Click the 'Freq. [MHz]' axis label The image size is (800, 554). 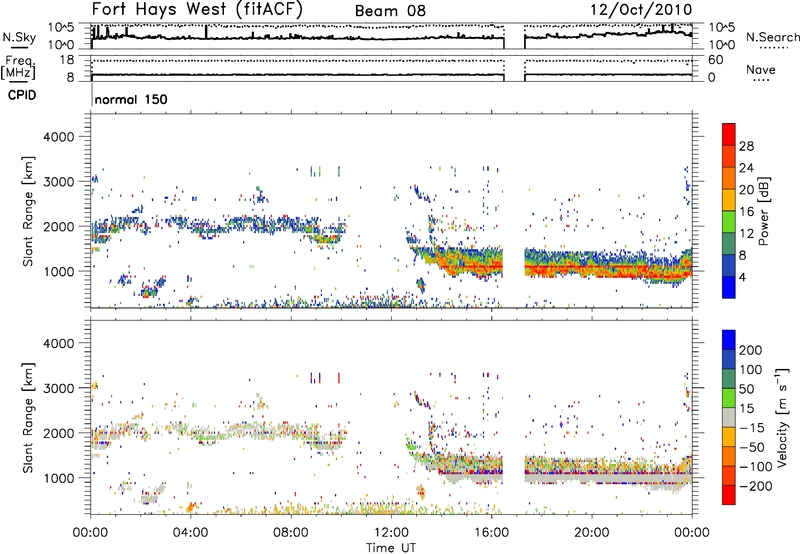coord(18,67)
